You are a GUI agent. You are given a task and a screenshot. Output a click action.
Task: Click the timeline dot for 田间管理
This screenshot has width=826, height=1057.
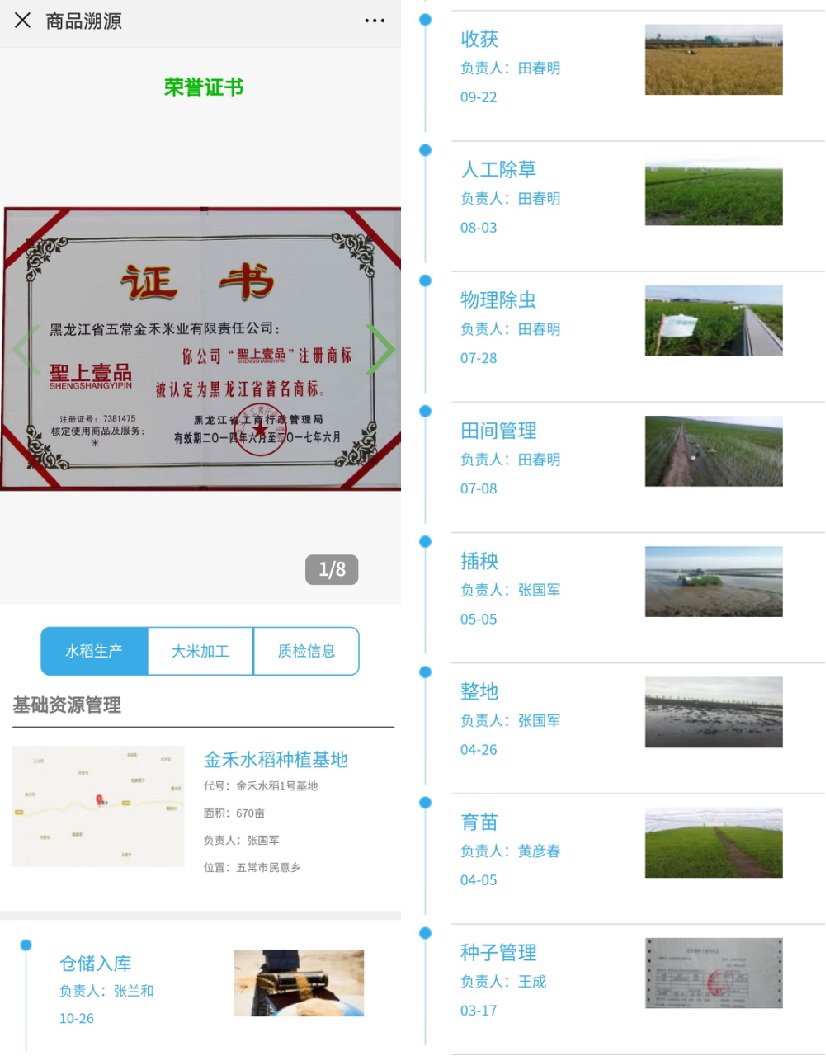click(x=425, y=411)
